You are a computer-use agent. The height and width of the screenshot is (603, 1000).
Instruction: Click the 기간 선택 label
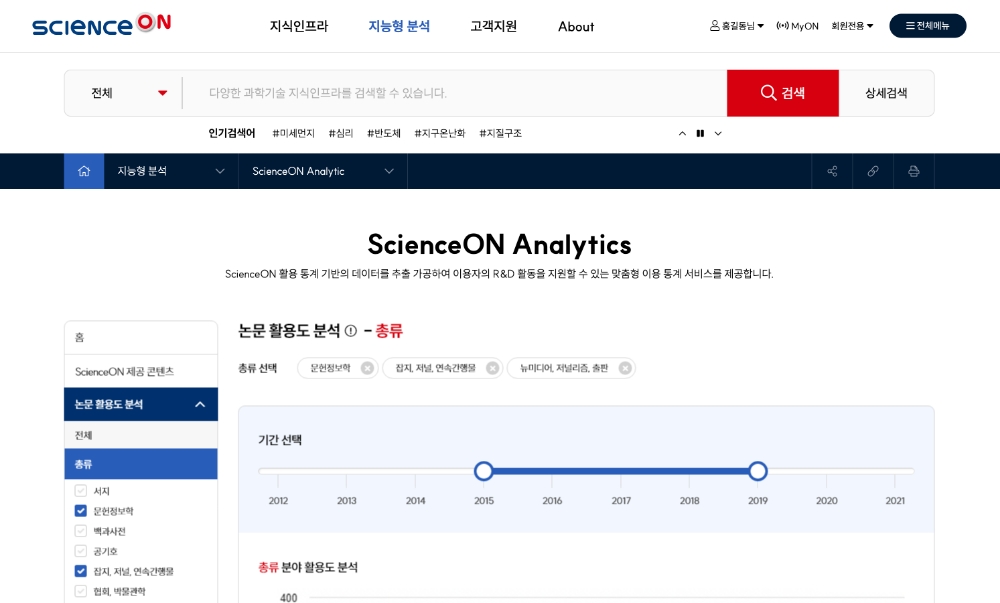pos(280,440)
